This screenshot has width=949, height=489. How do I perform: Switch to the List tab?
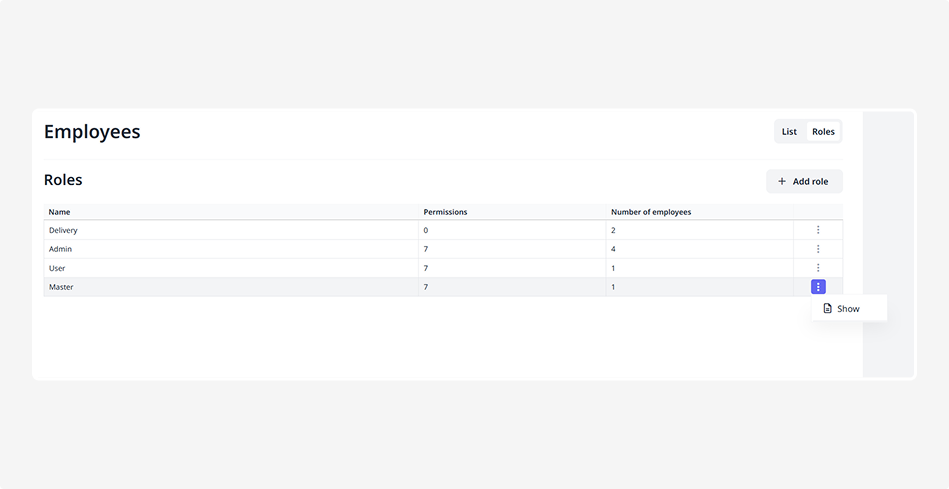[x=789, y=132]
